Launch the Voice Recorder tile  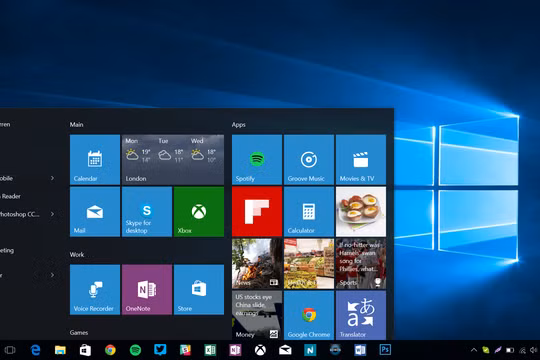pos(95,289)
